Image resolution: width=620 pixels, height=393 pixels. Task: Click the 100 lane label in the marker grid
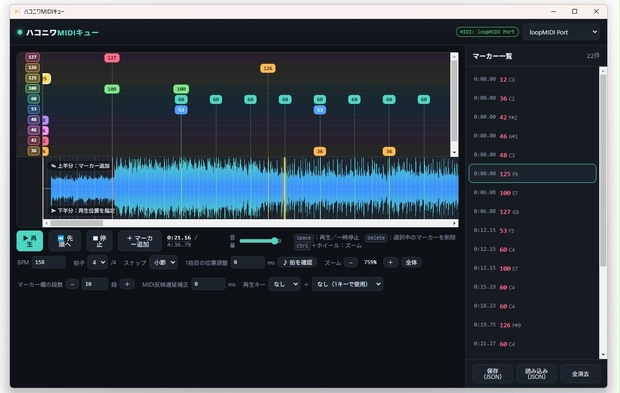[x=32, y=88]
